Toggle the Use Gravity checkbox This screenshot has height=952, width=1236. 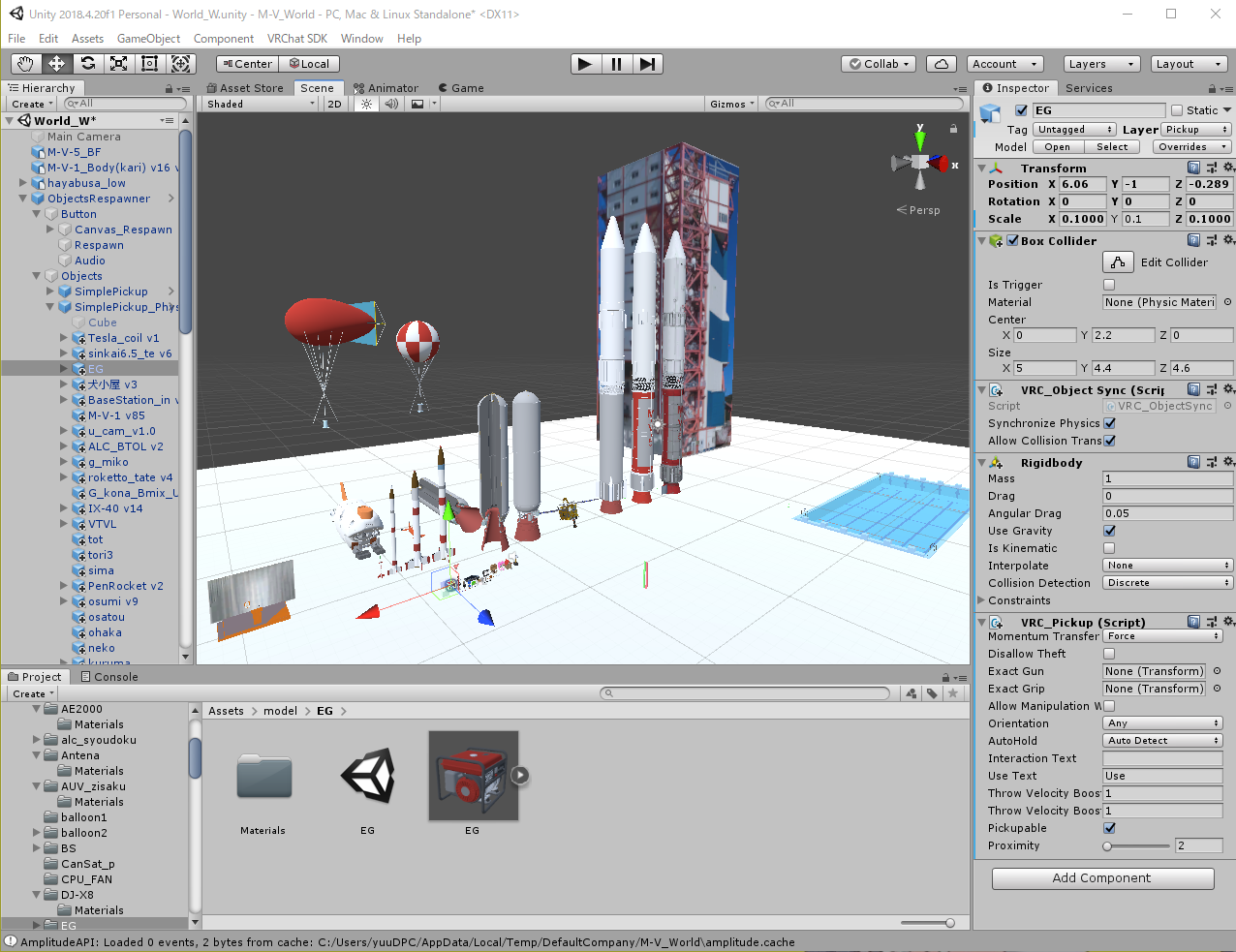click(1109, 531)
